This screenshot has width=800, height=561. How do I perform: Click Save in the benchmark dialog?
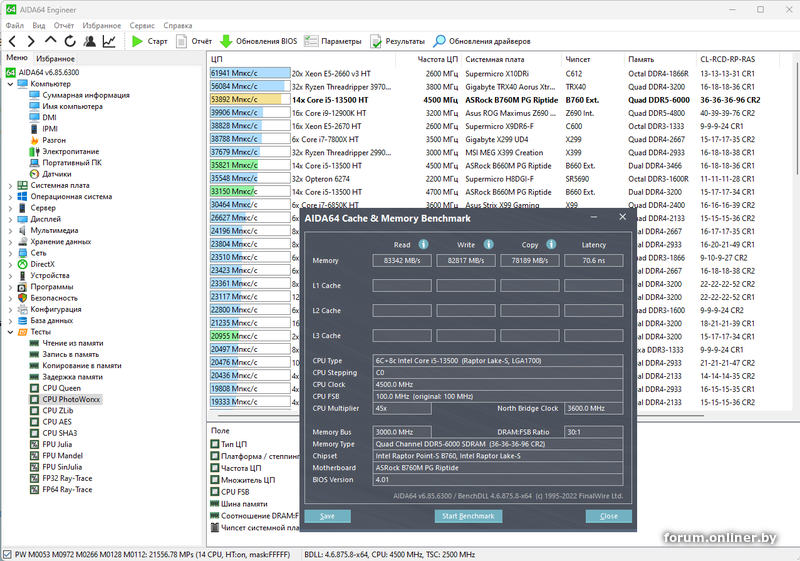tap(328, 516)
